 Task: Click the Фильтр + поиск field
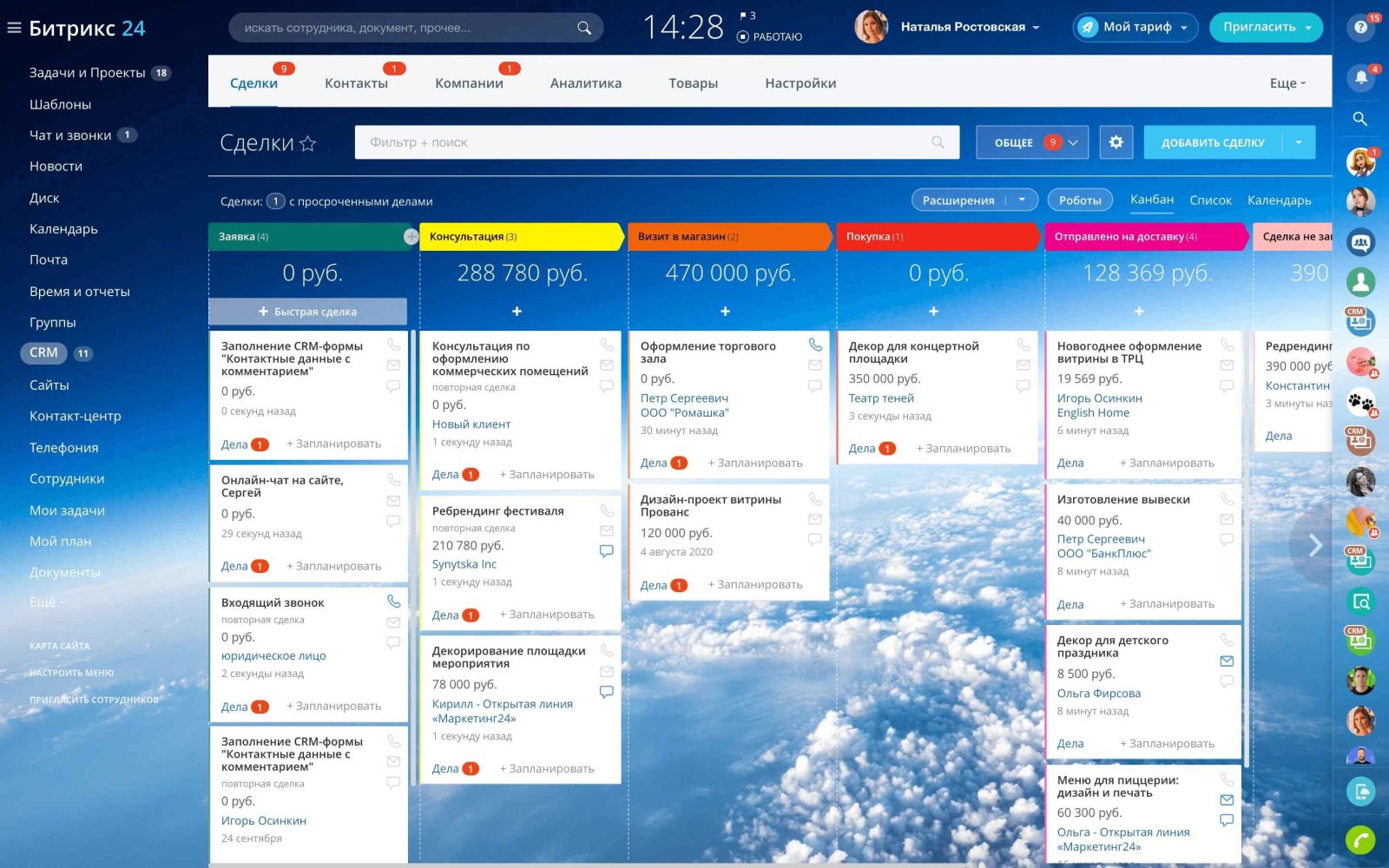pos(642,142)
